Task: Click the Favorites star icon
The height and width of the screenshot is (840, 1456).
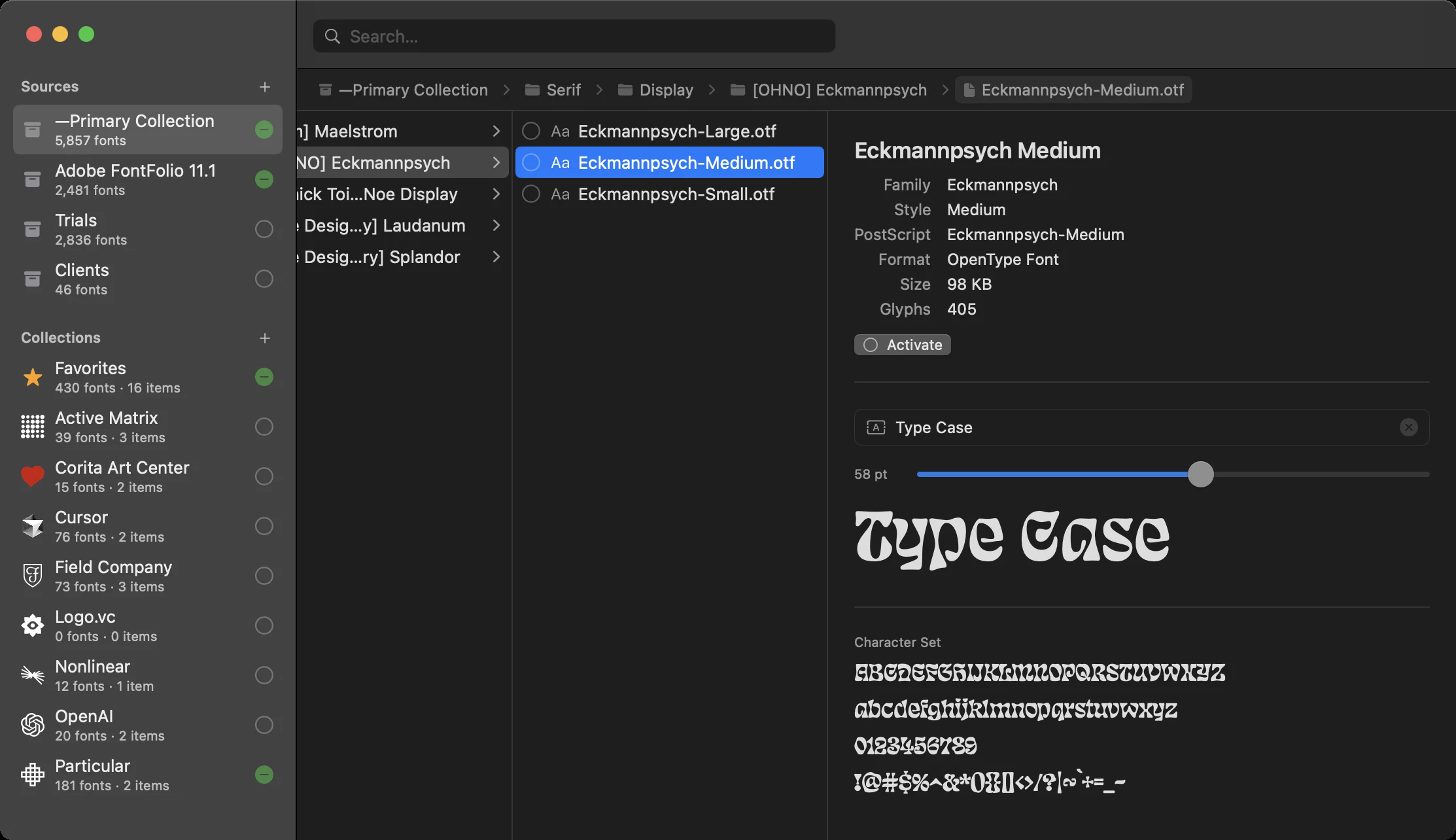Action: pos(33,377)
